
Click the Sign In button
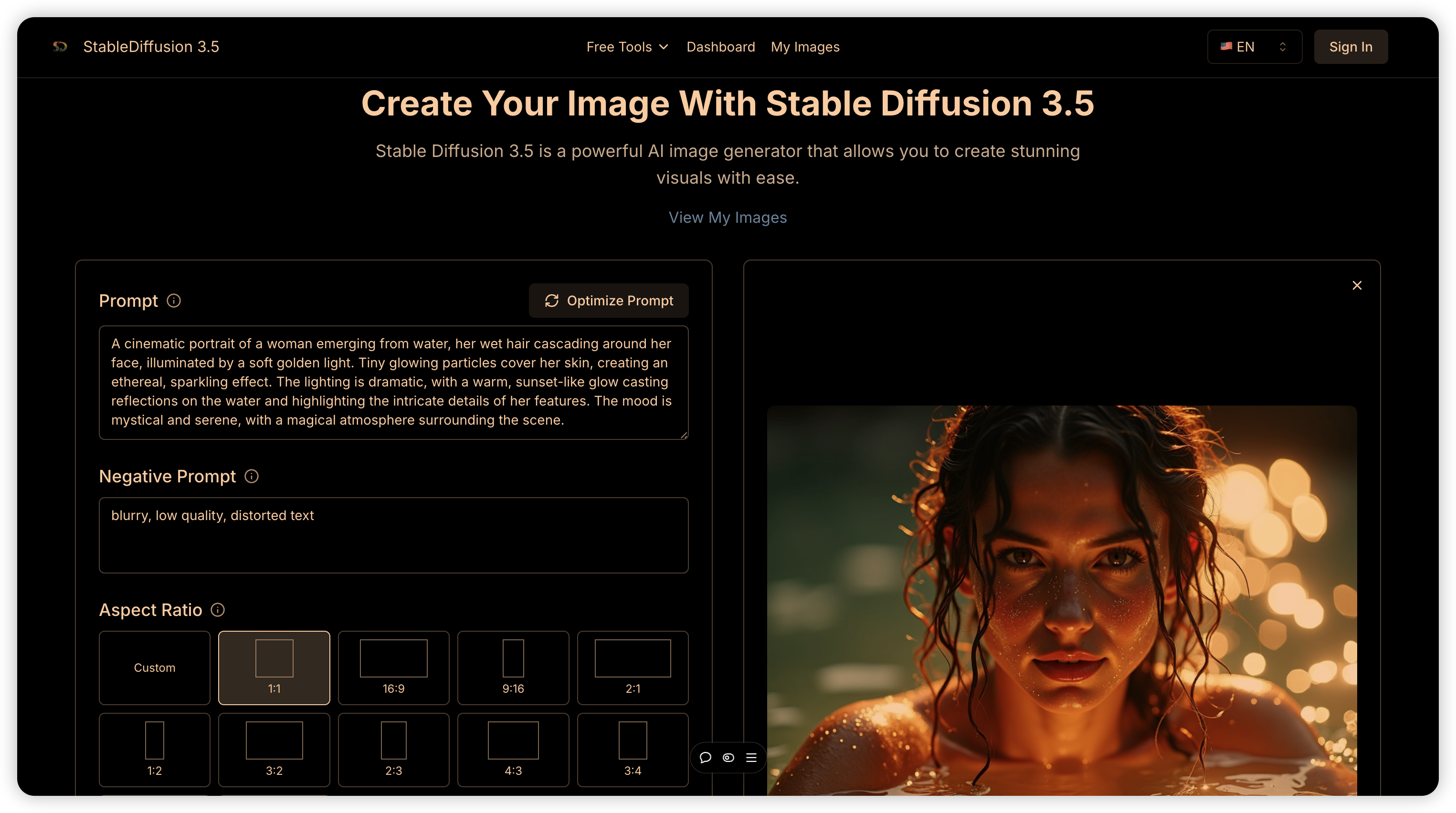1350,46
